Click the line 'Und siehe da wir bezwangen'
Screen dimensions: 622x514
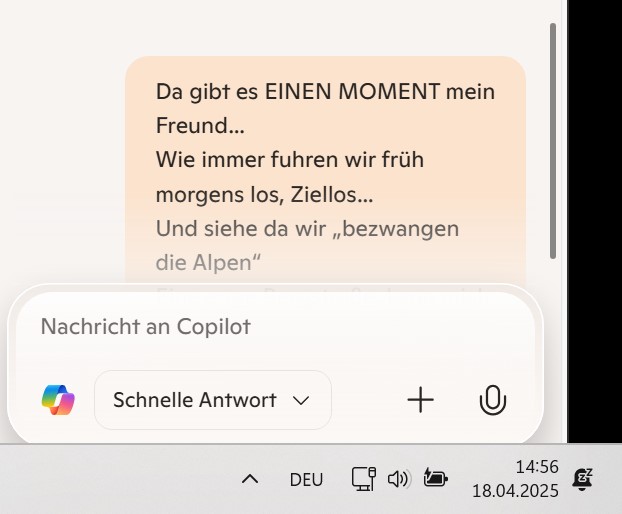[307, 229]
